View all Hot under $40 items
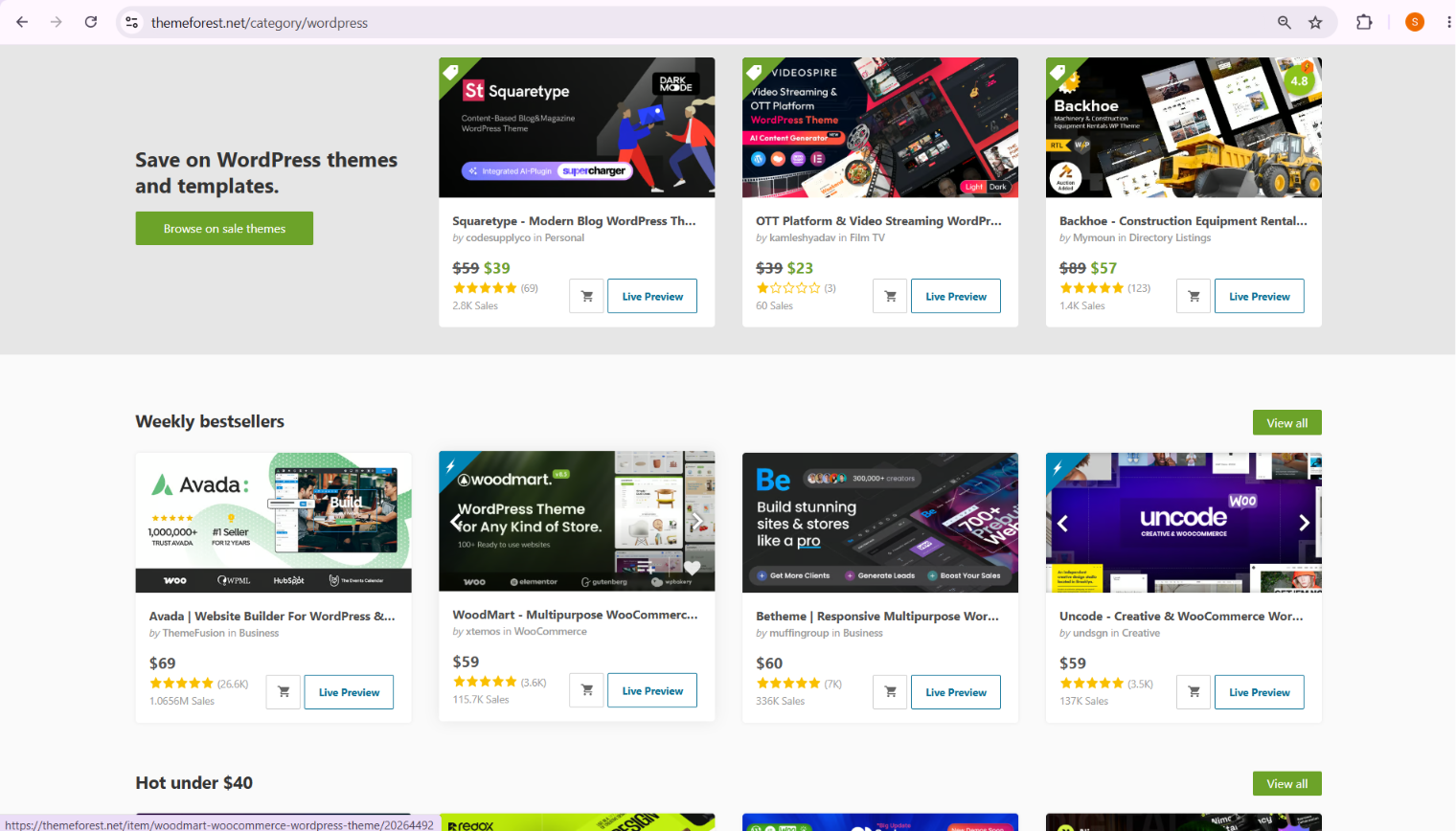 coord(1287,783)
